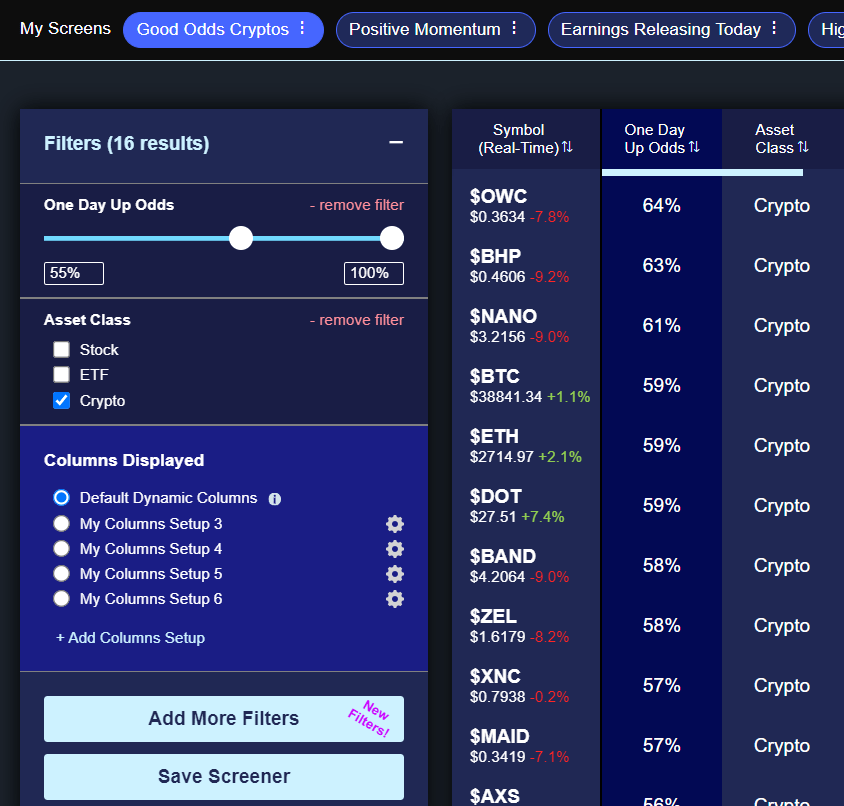844x806 pixels.
Task: Check the Stock asset class box
Action: [61, 349]
